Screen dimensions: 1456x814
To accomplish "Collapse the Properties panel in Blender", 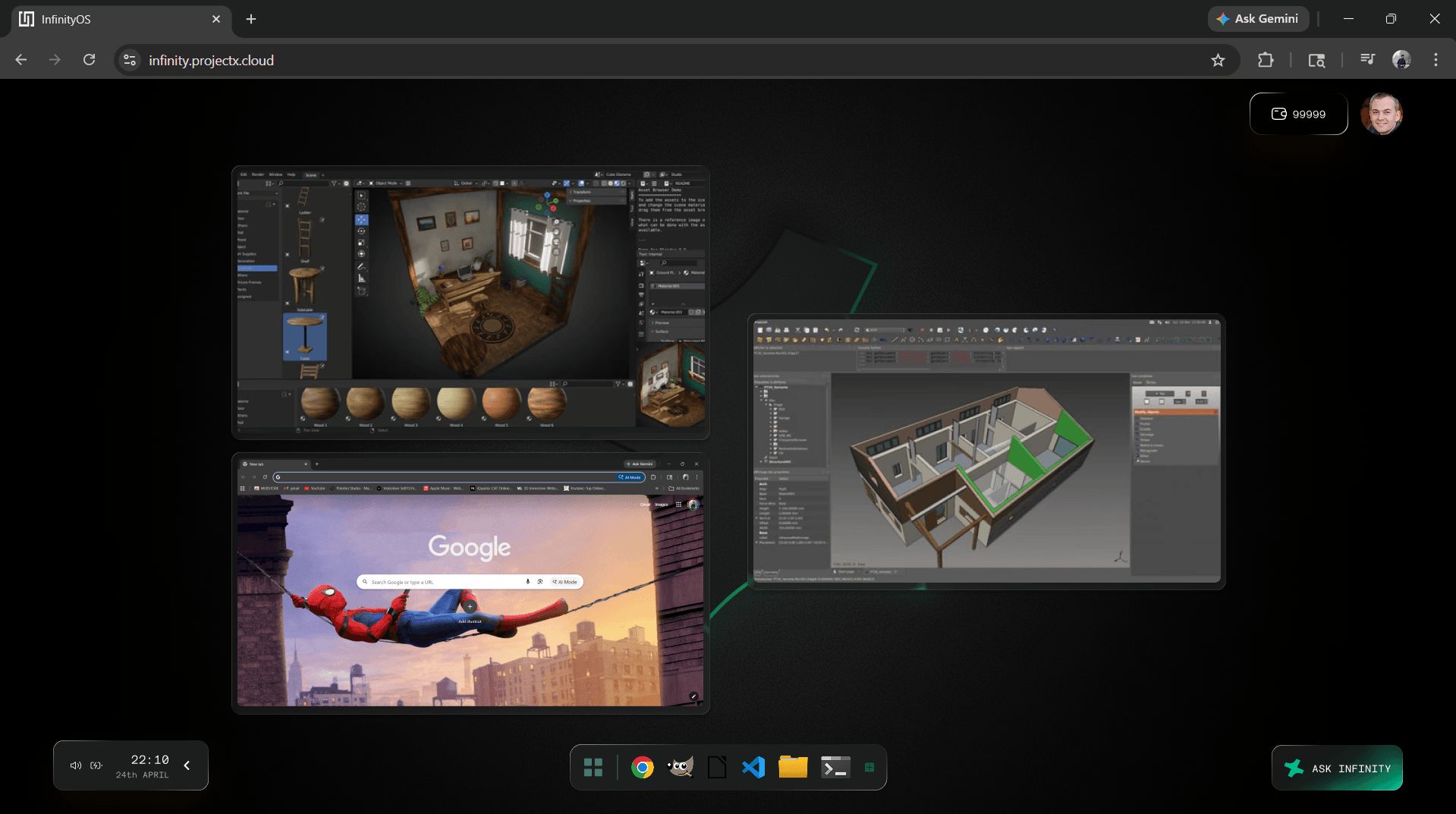I will tap(596, 200).
